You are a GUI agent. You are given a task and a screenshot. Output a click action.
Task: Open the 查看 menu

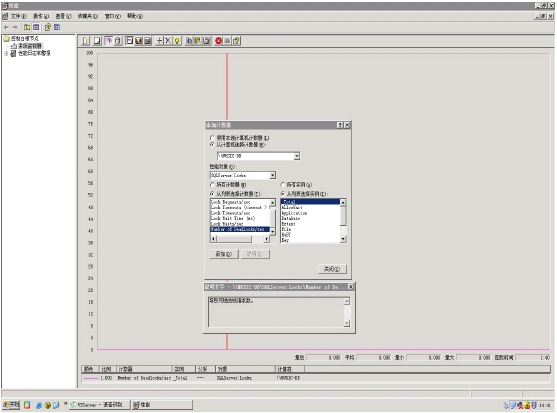tap(63, 16)
